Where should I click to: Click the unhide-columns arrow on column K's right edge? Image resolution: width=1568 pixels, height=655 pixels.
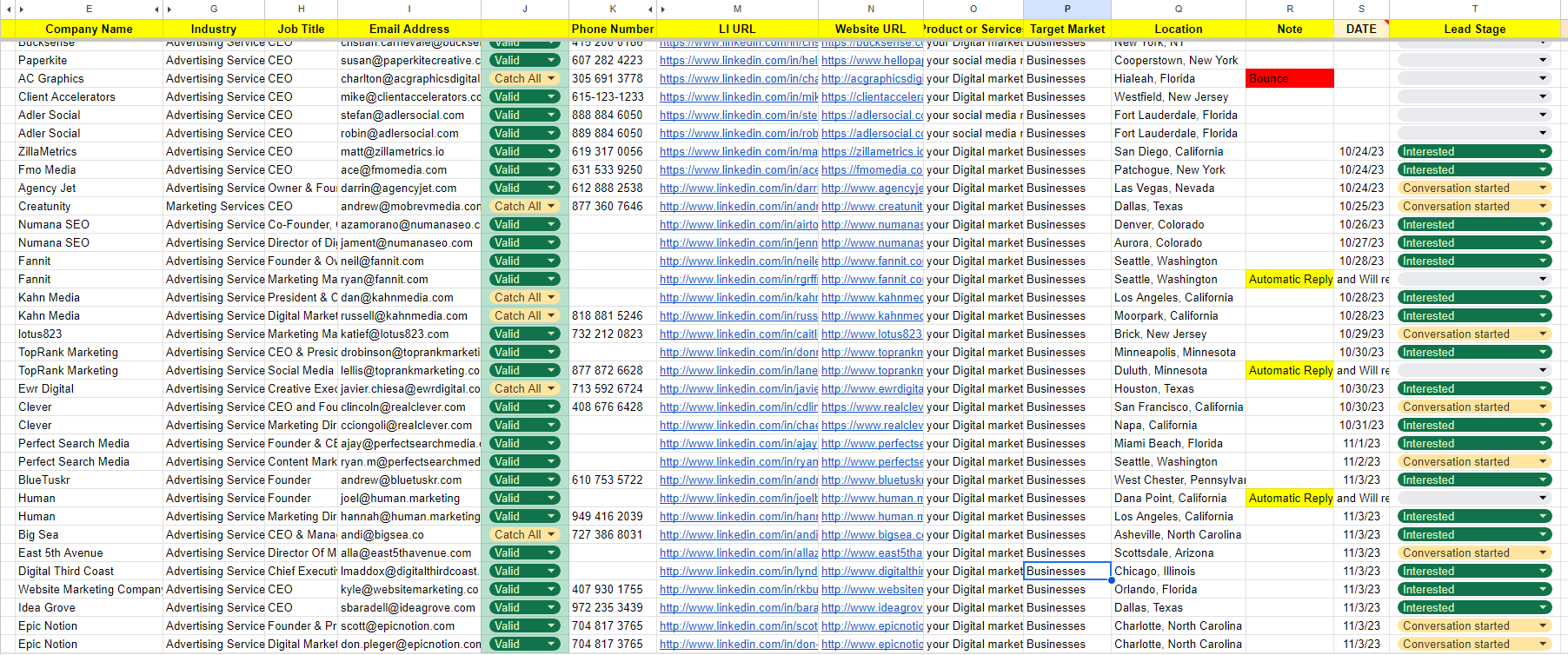649,9
